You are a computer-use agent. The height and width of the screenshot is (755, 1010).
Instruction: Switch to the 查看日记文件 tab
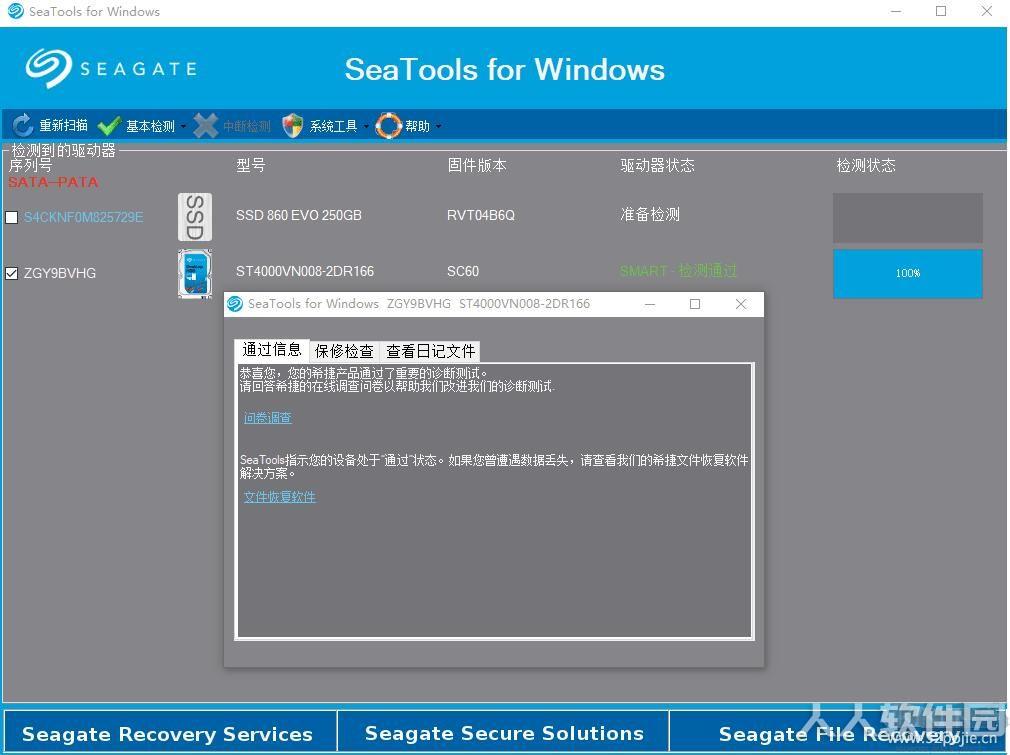(430, 351)
